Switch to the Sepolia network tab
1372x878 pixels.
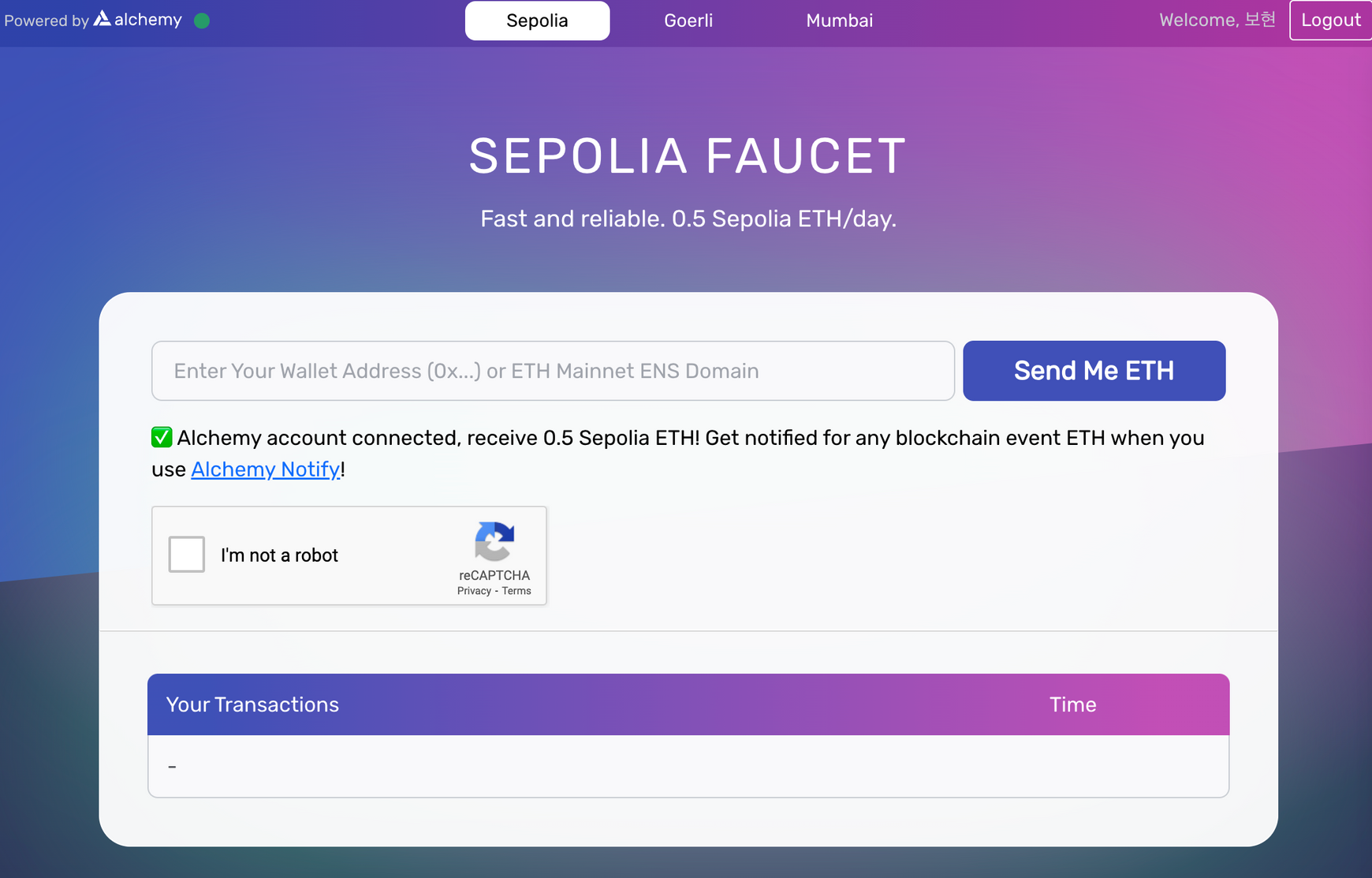537,21
